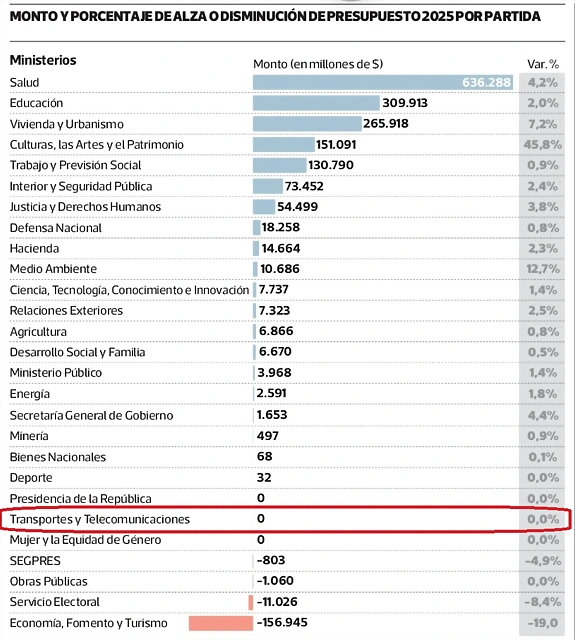Select the Defensa Nacional row label

[x=56, y=228]
